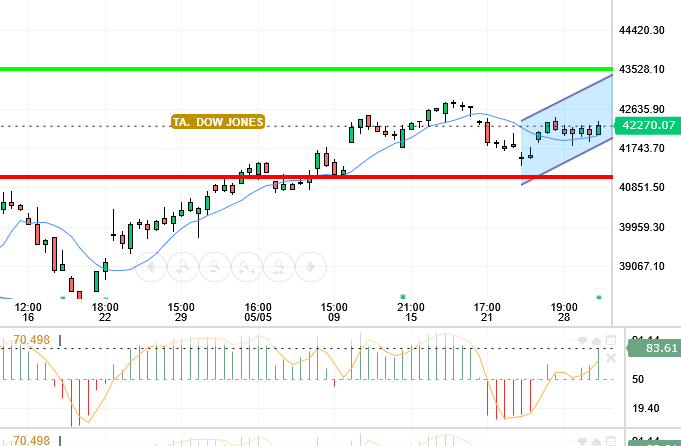
Task: Click the 43528.10 price axis label
Action: coord(641,69)
